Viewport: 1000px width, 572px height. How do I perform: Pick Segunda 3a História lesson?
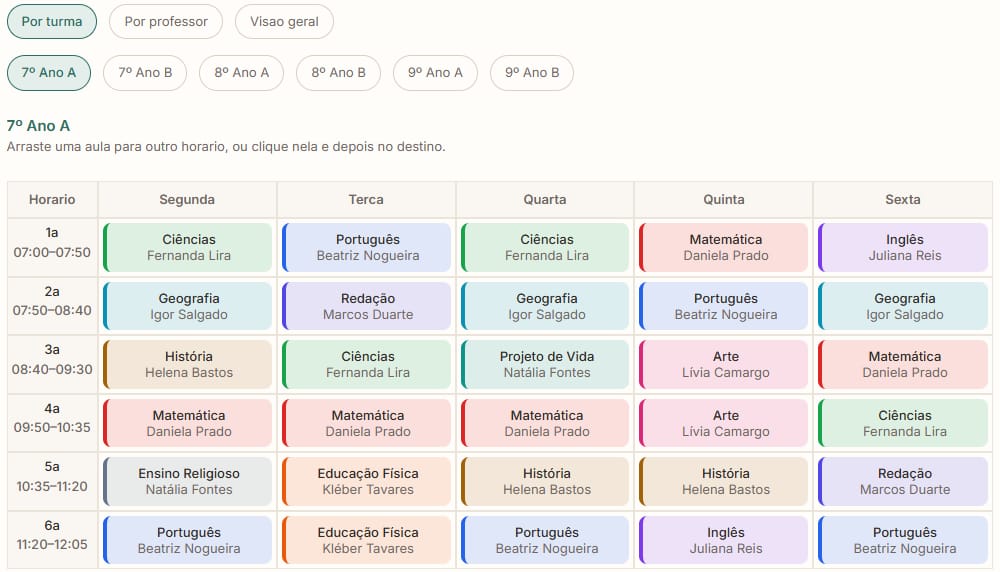(188, 365)
